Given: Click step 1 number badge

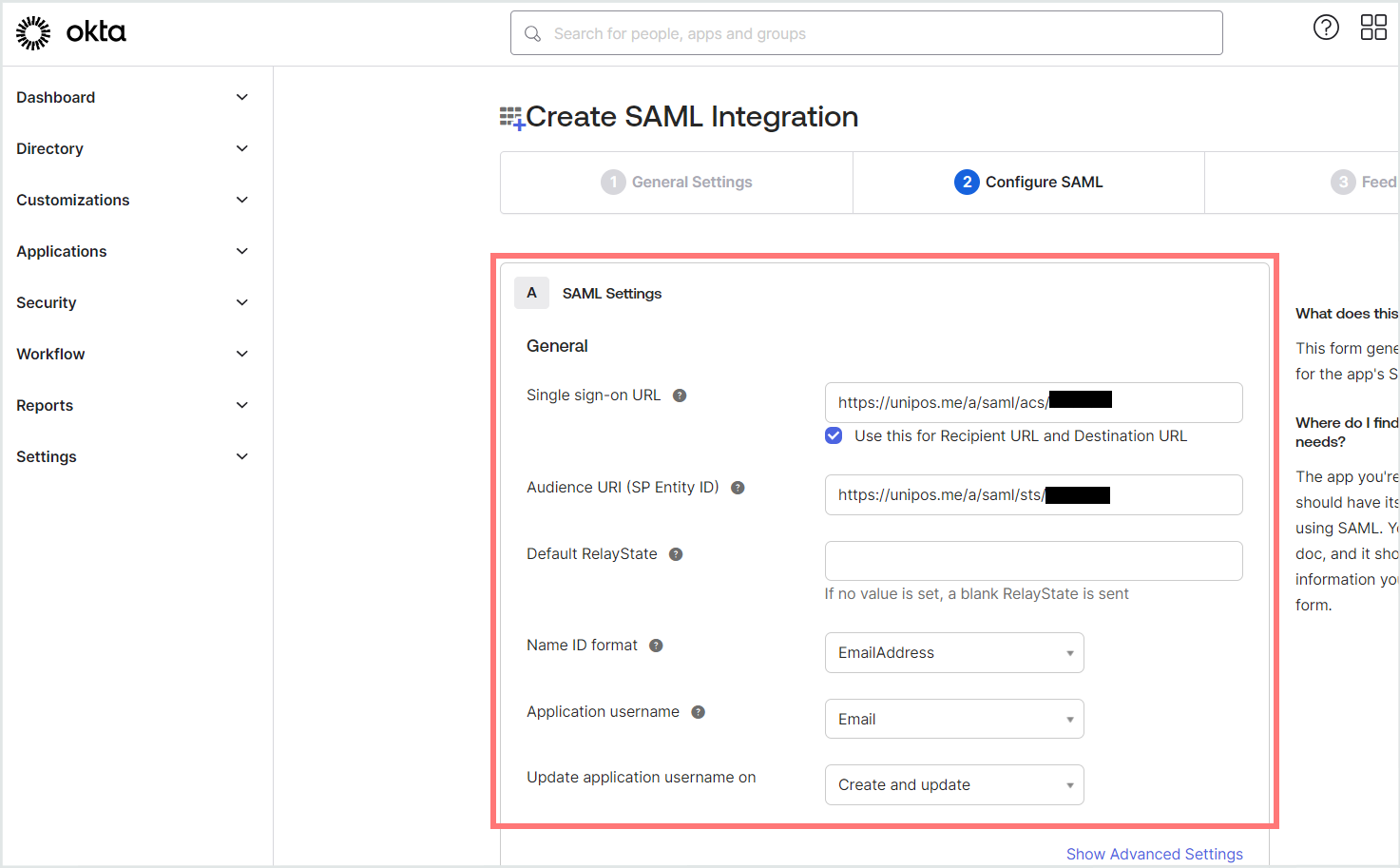Looking at the screenshot, I should (x=613, y=182).
